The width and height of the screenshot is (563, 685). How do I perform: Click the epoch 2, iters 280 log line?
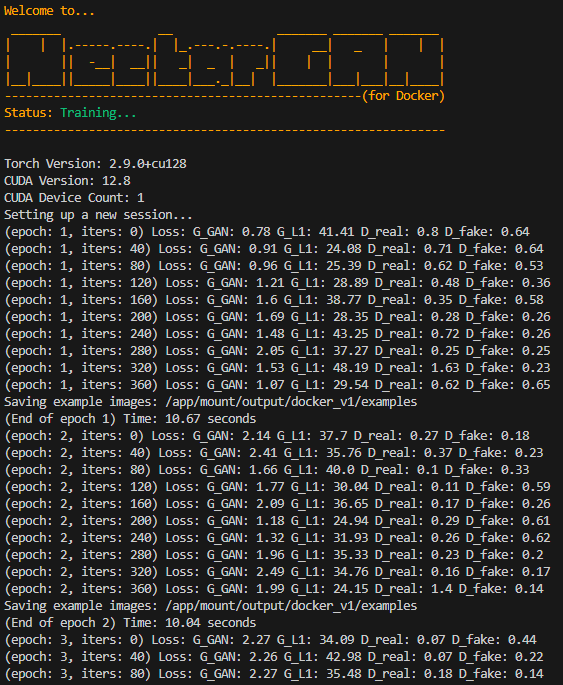coord(274,555)
